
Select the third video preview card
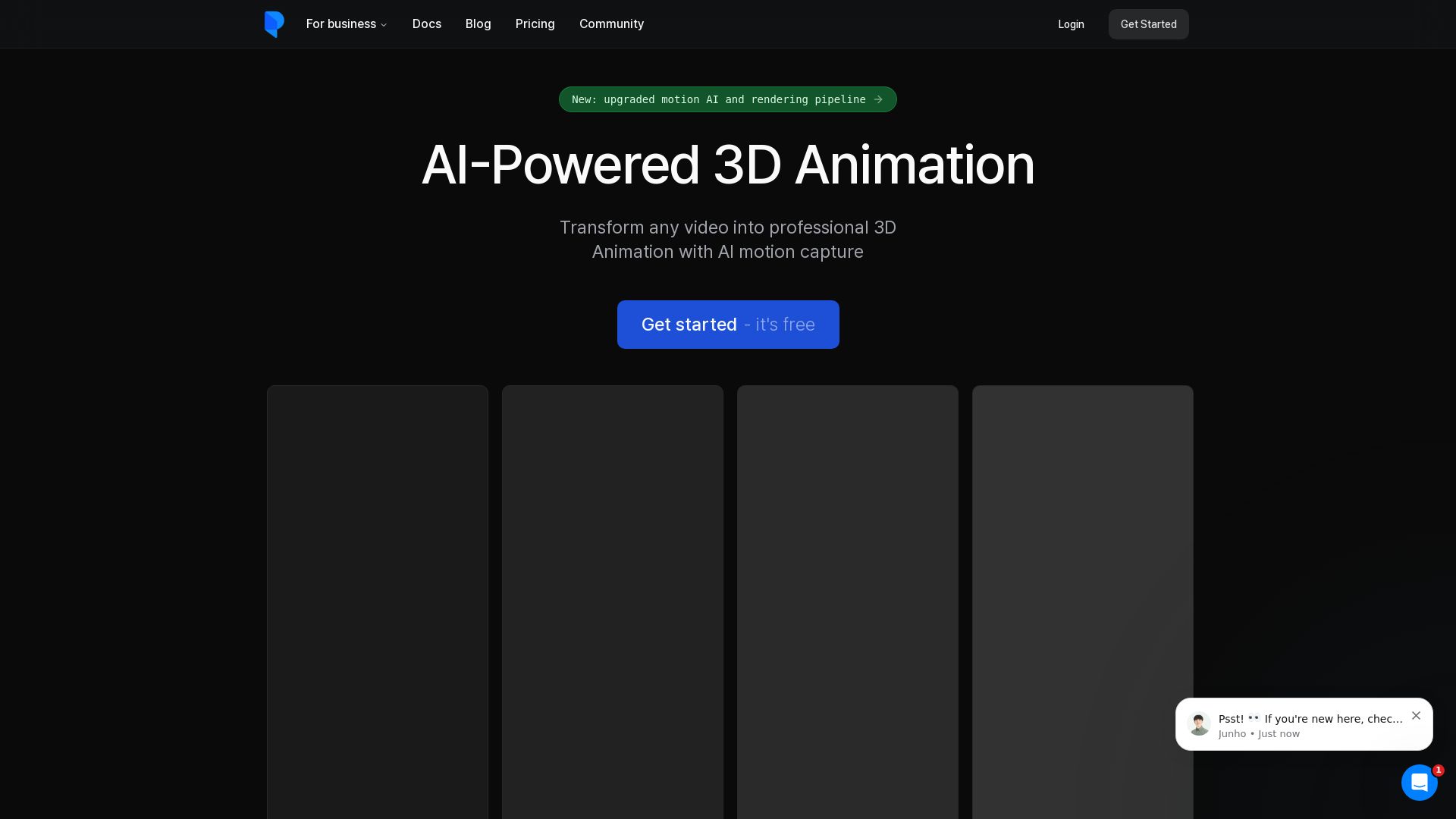847,599
